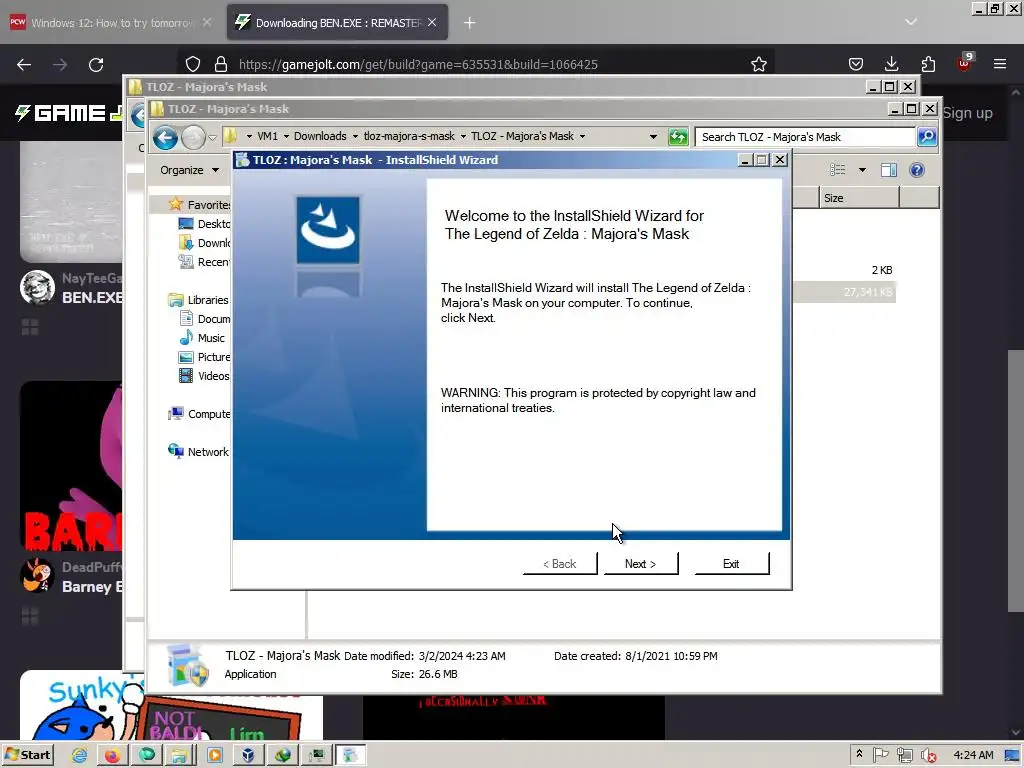
Task: Open the browser hamburger menu
Action: (1000, 64)
